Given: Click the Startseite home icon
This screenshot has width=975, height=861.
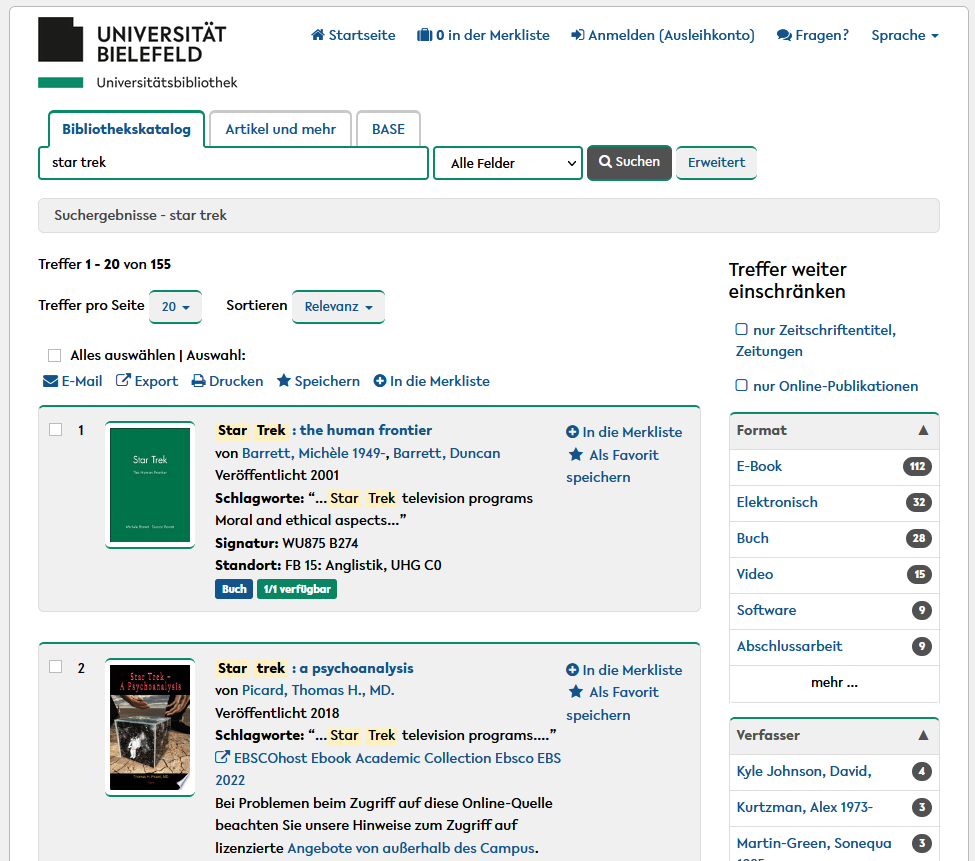Looking at the screenshot, I should tap(318, 35).
